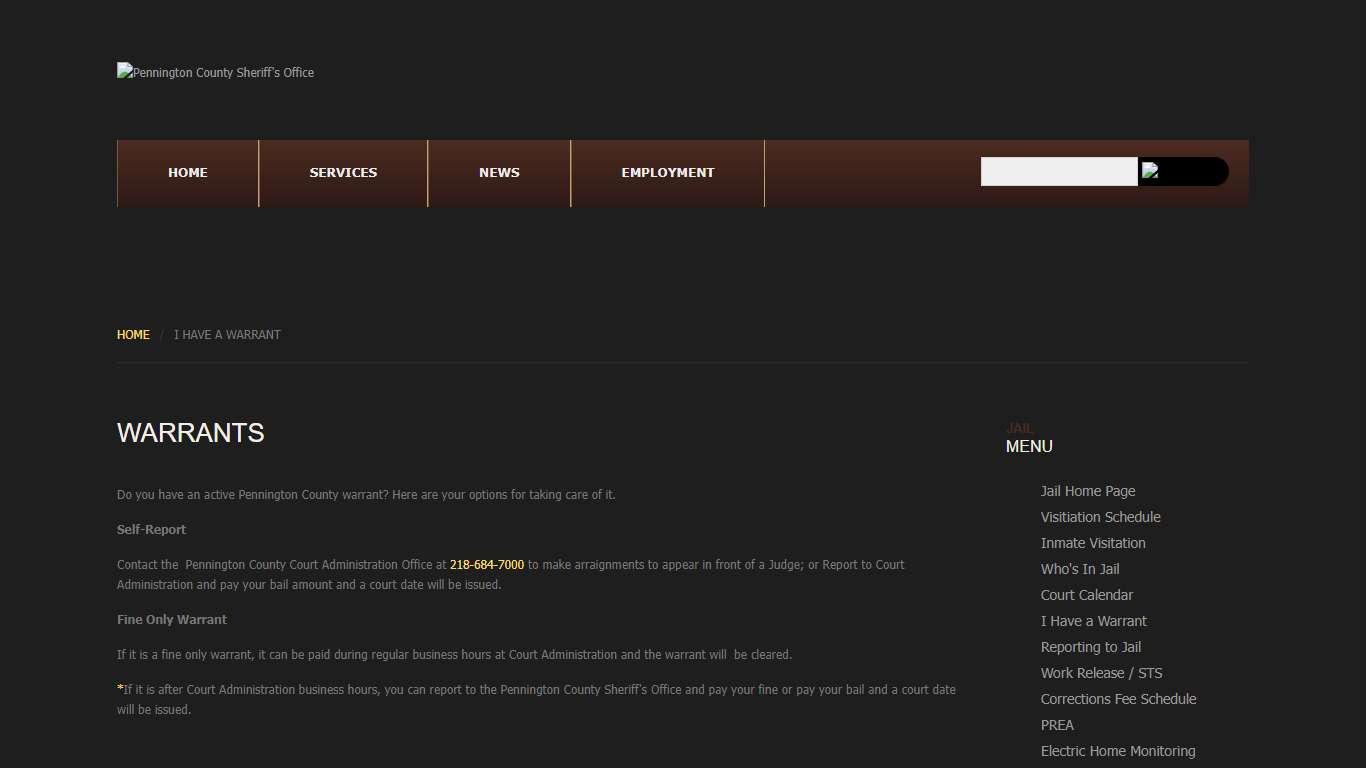1366x768 pixels.
Task: Open the Jail Home Page link
Action: point(1087,491)
